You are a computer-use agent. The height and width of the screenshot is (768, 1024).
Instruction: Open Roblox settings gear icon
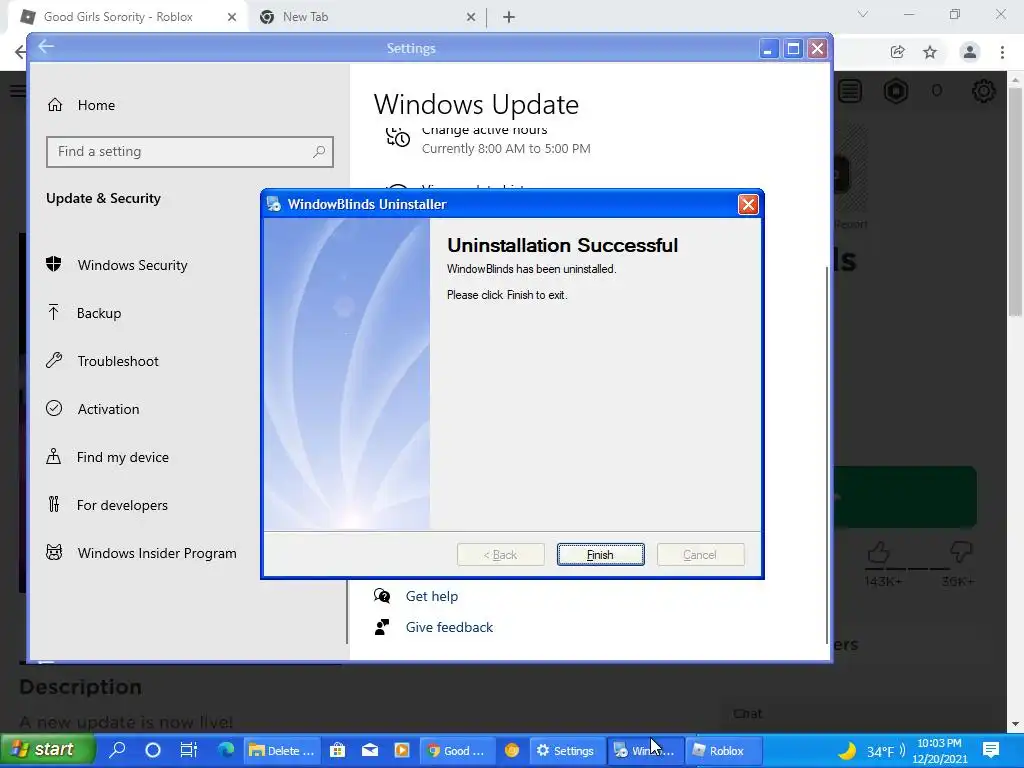984,91
